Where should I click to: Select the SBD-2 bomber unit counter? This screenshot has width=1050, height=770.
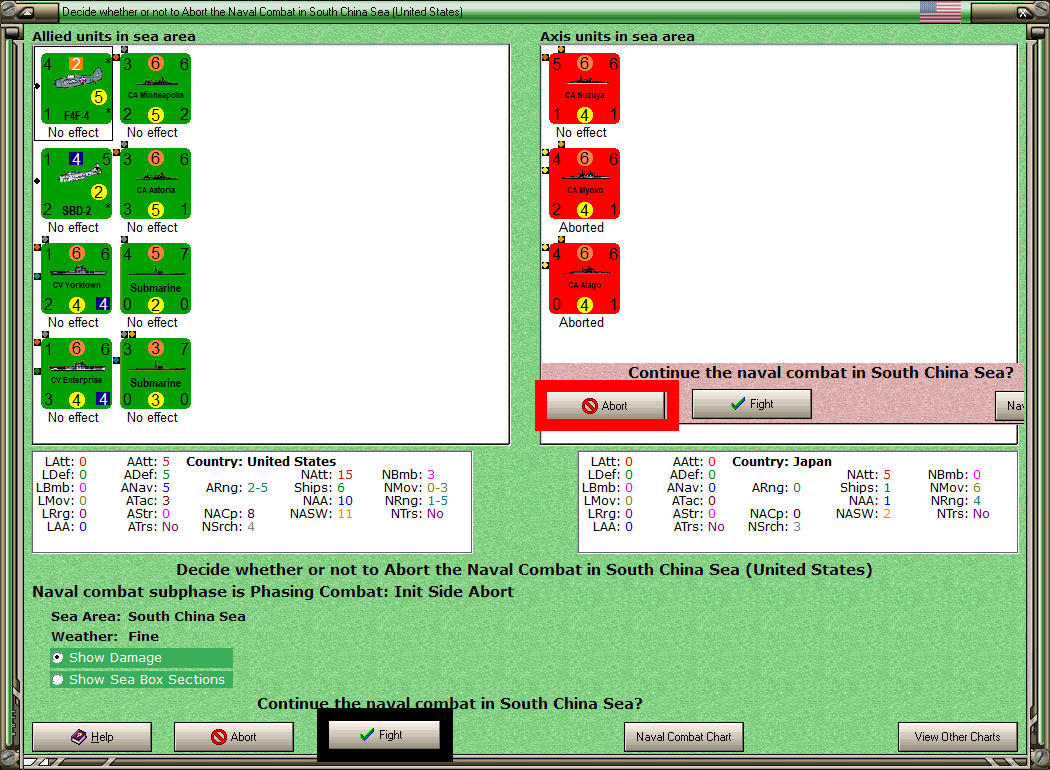tap(76, 184)
